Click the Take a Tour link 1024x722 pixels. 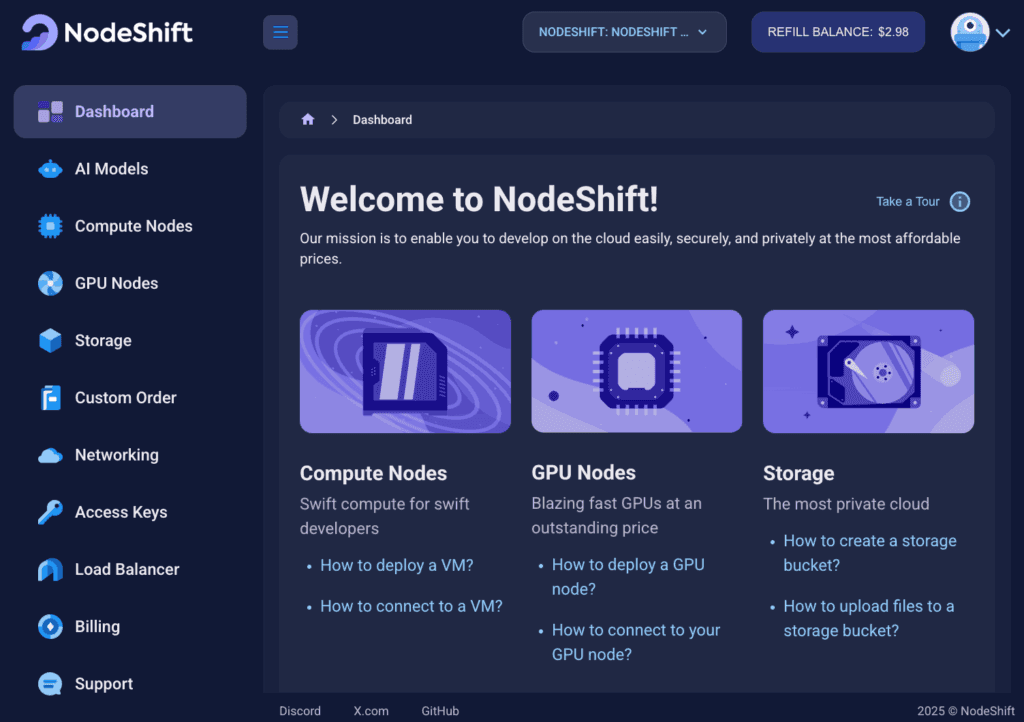(908, 202)
